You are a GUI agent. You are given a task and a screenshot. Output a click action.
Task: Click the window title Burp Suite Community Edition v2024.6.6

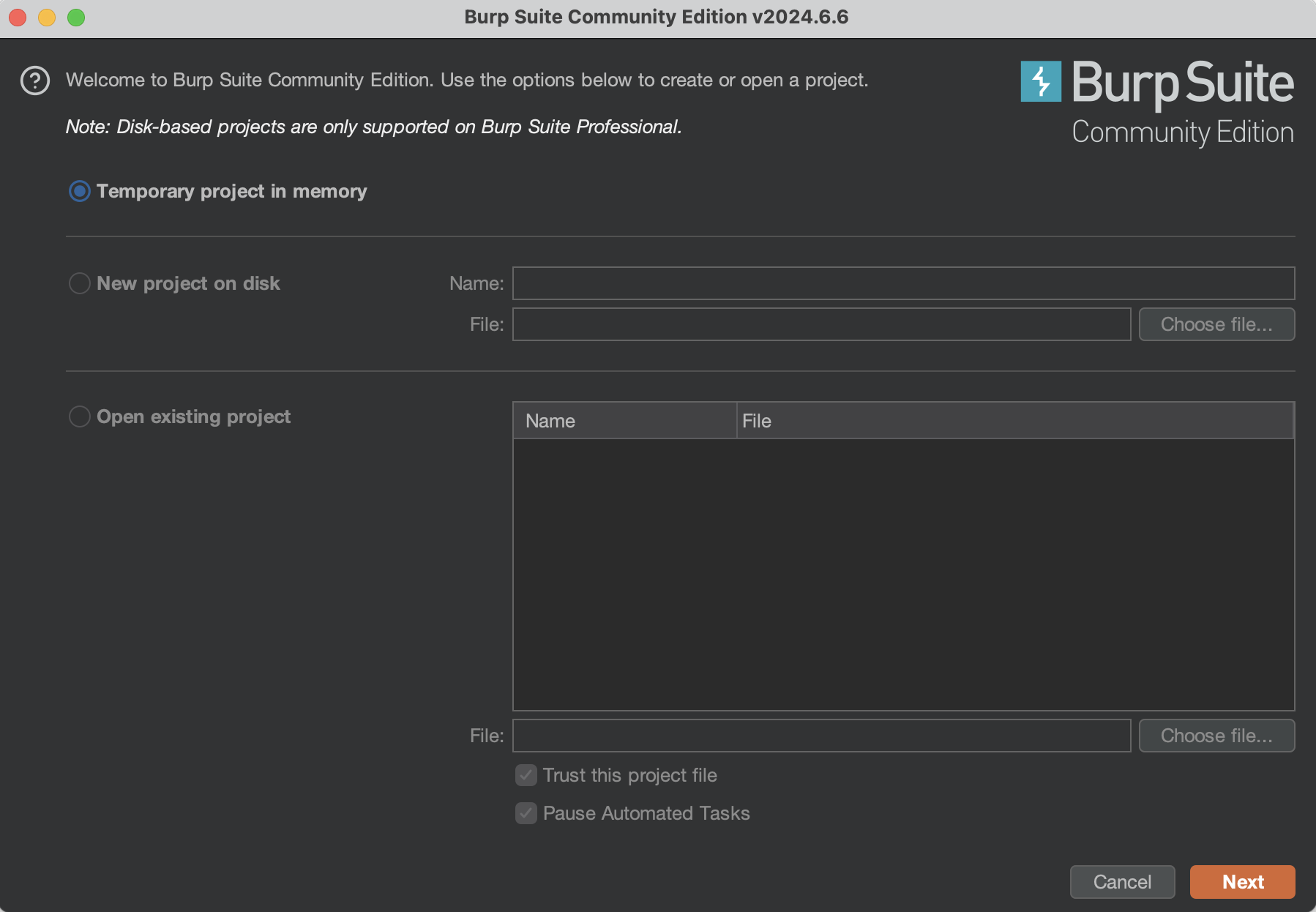tap(657, 17)
